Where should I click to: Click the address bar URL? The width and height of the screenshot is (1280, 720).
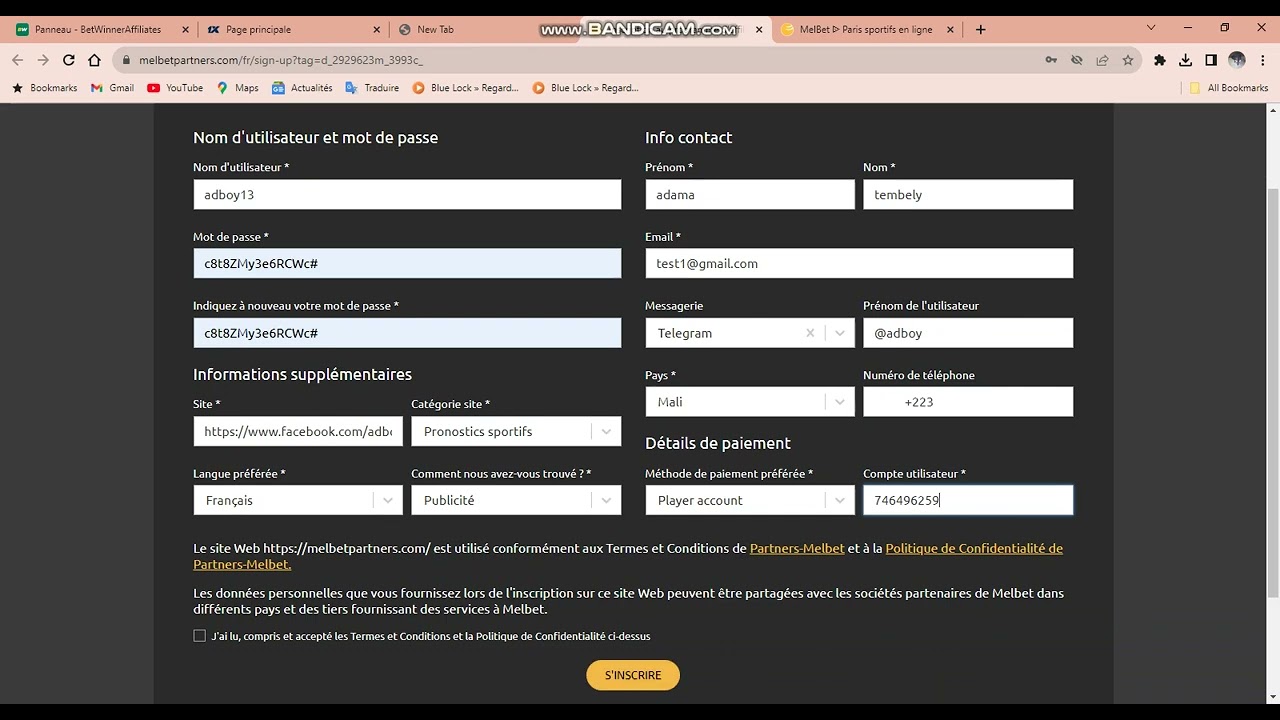tap(281, 60)
